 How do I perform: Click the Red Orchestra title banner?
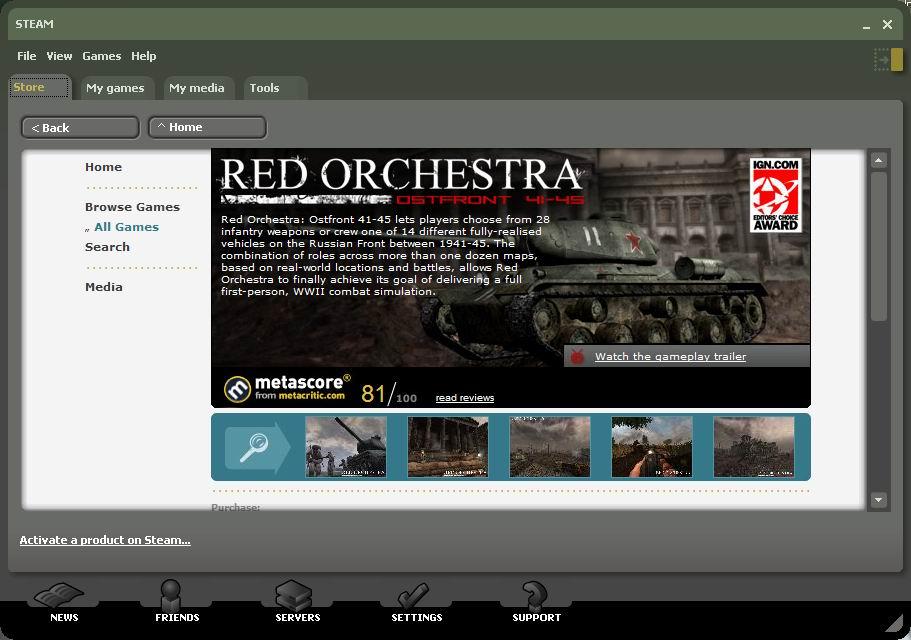pyautogui.click(x=401, y=181)
